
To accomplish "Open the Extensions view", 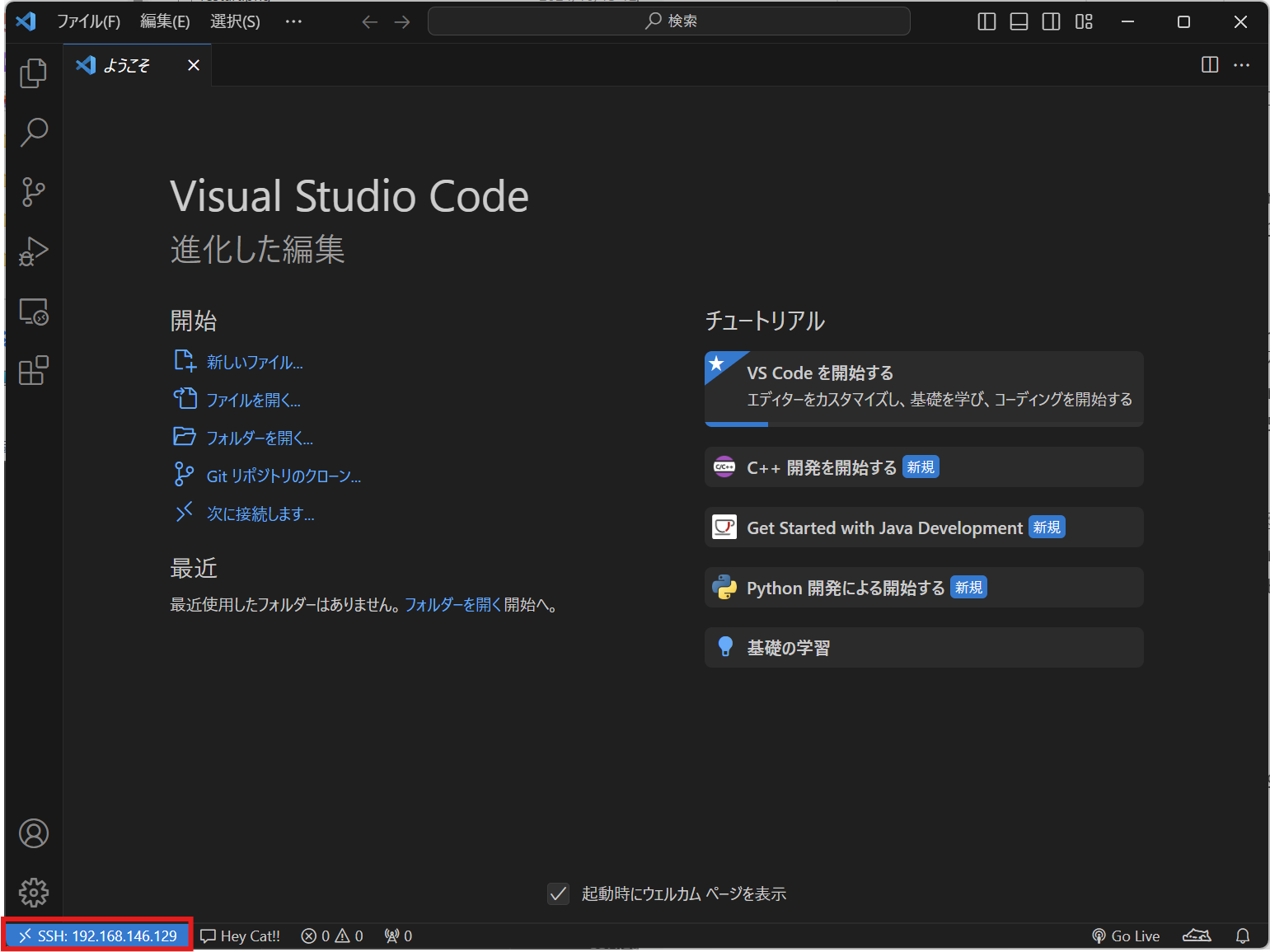I will (34, 370).
